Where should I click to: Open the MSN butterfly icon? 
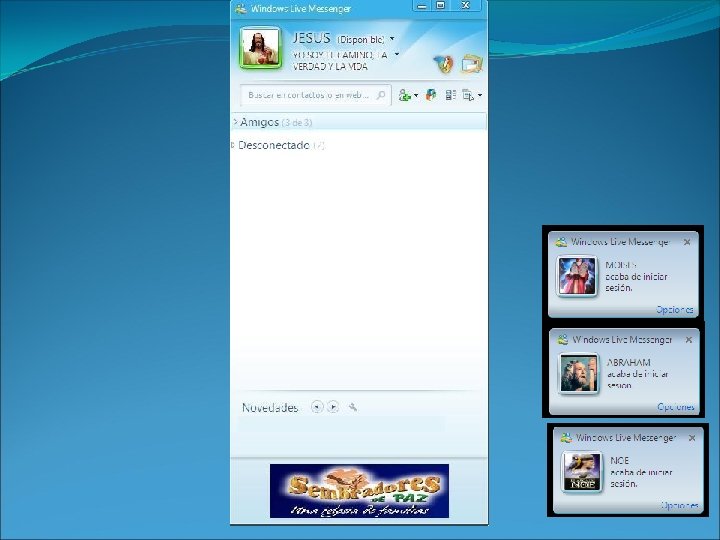point(443,64)
